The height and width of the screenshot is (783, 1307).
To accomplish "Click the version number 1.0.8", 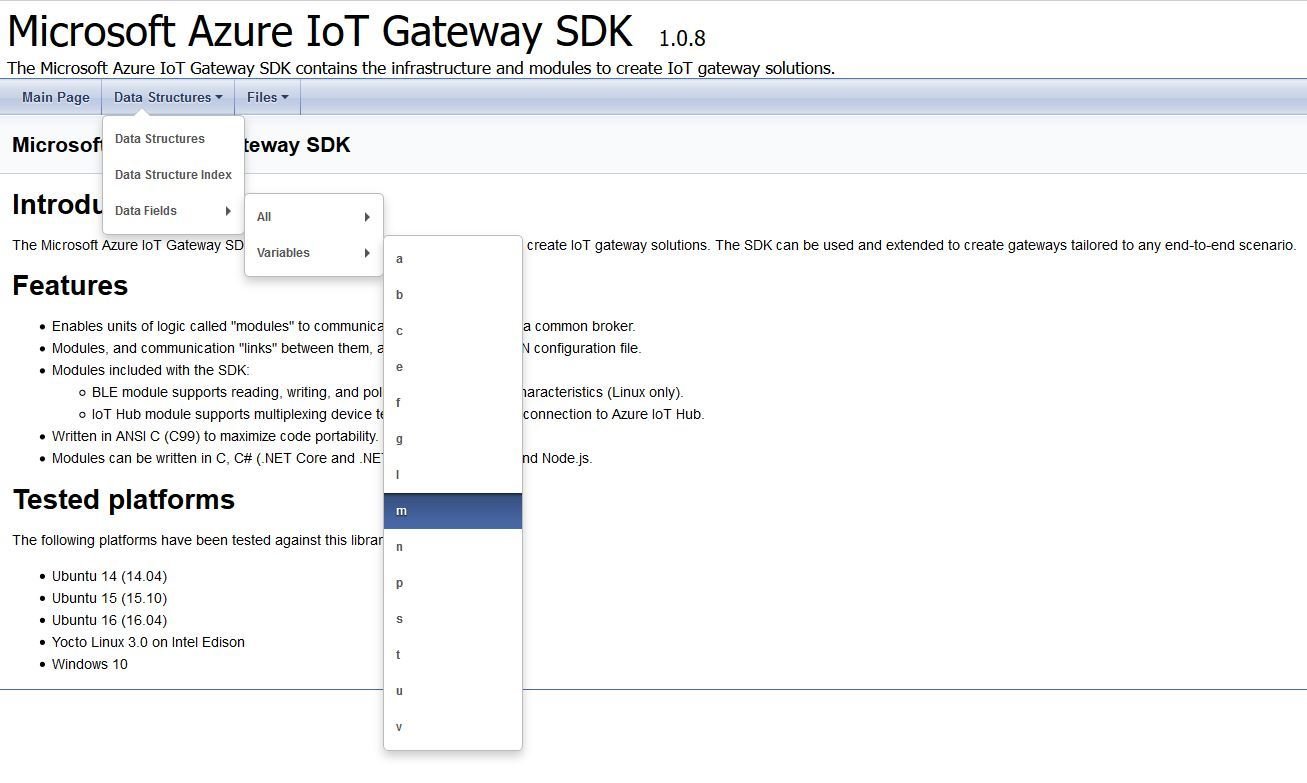I will [682, 39].
